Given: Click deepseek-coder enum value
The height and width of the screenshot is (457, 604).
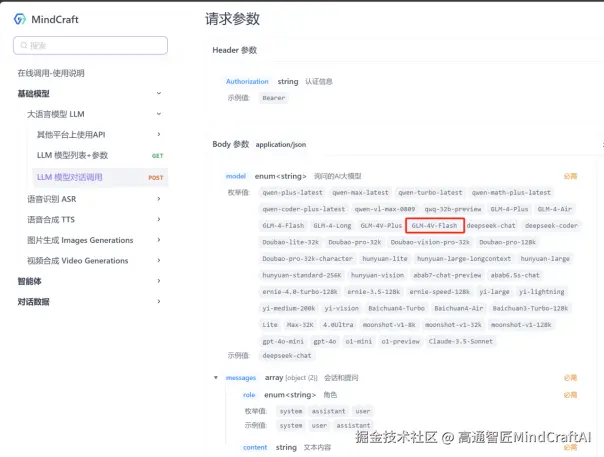Looking at the screenshot, I should pos(551,225).
